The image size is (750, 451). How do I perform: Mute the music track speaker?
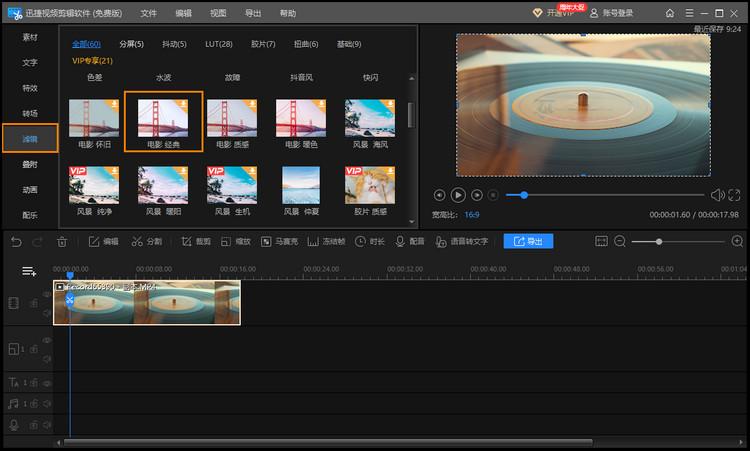pos(47,404)
